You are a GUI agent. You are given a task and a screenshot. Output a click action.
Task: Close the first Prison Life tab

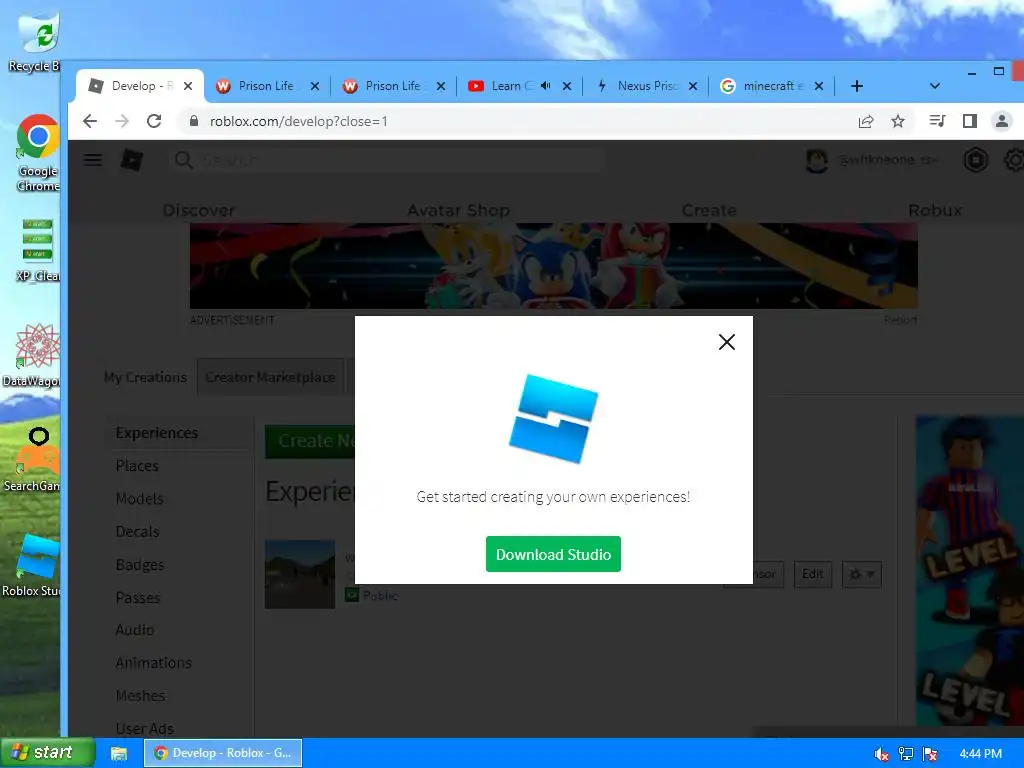click(315, 86)
